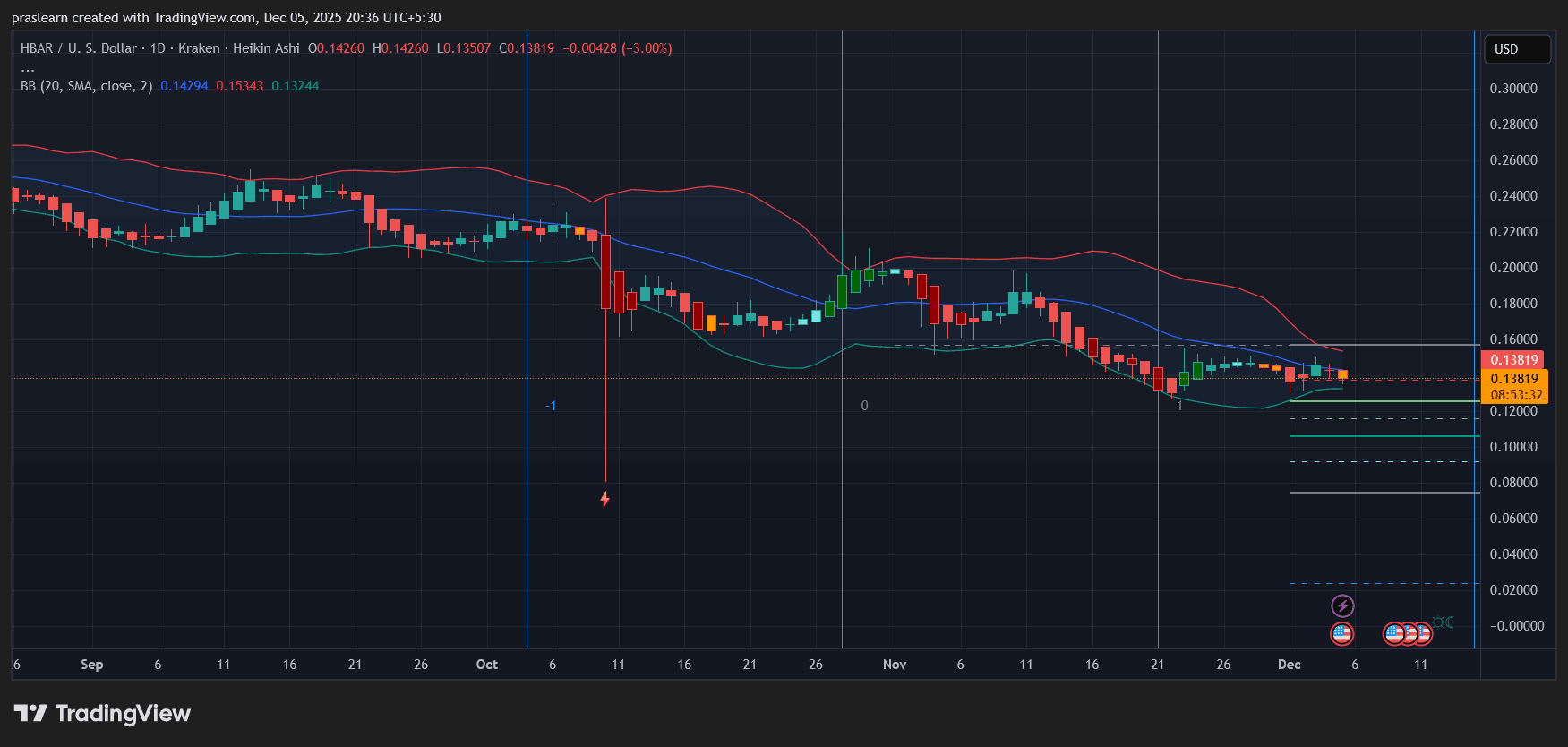Screen dimensions: 1568x747
Task: Click the leftmost flag in the overlapping cluster
Action: point(1392,634)
